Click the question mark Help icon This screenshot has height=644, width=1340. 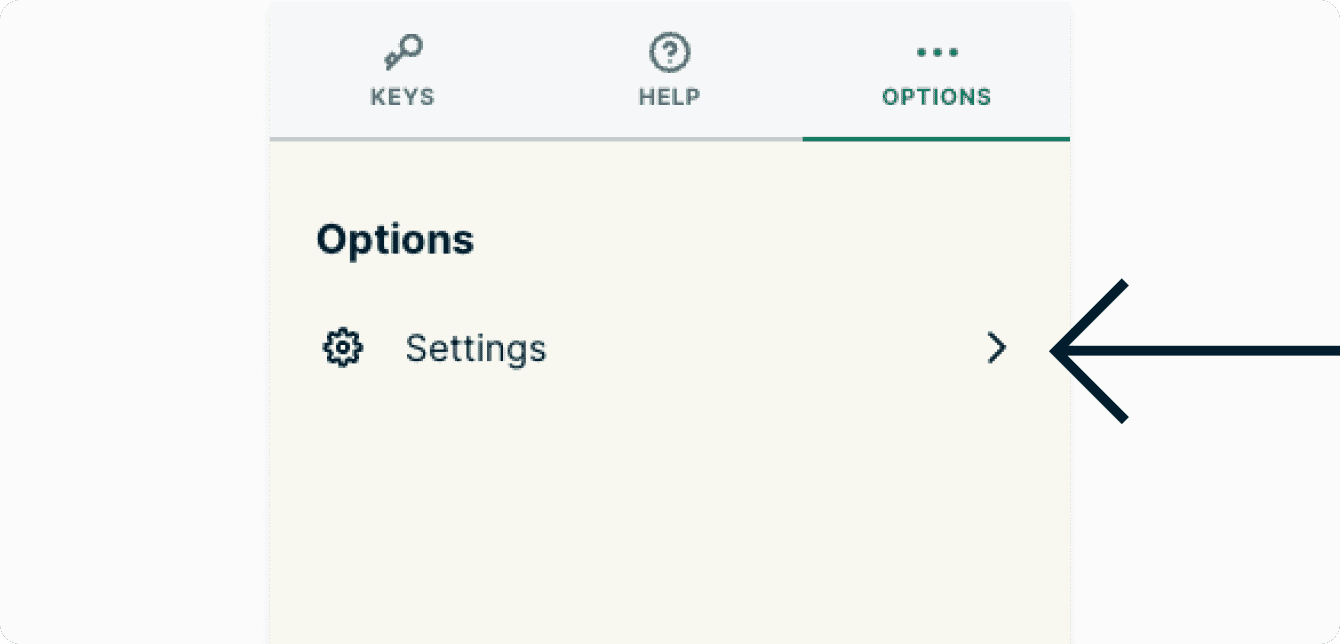(669, 52)
